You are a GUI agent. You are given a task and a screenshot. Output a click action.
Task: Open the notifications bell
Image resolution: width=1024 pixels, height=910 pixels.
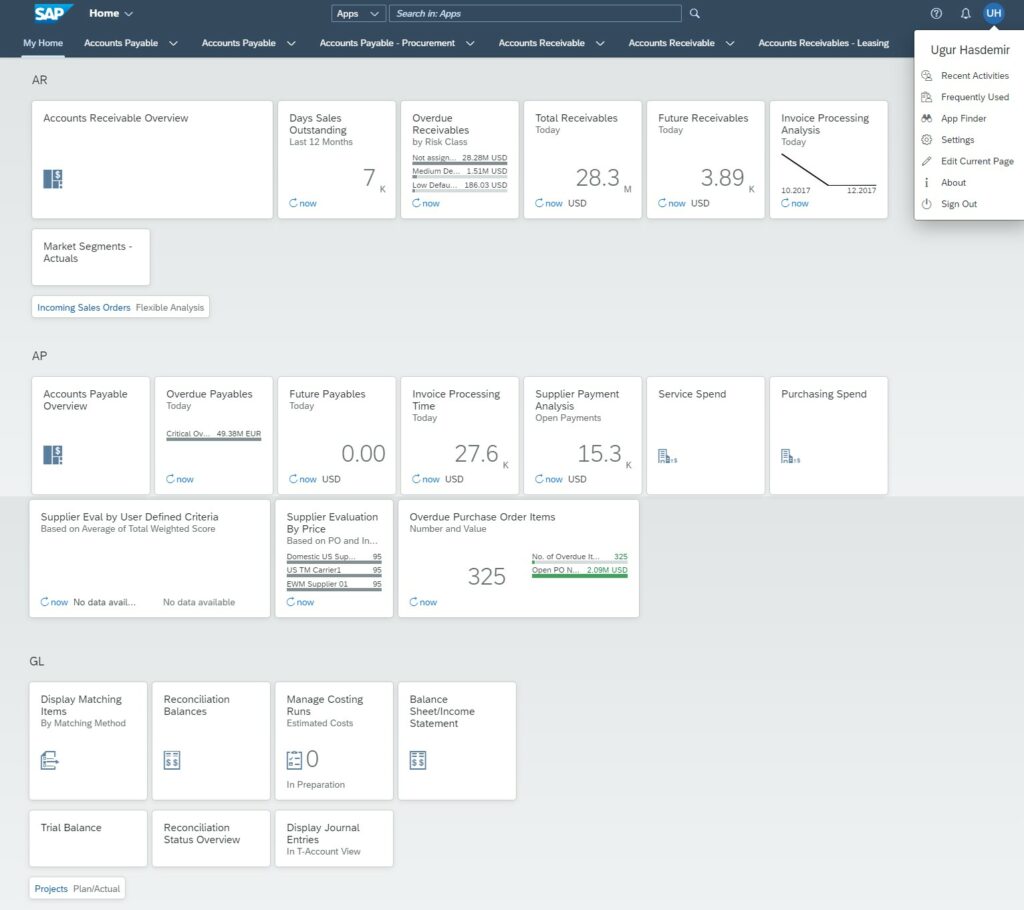[x=965, y=14]
